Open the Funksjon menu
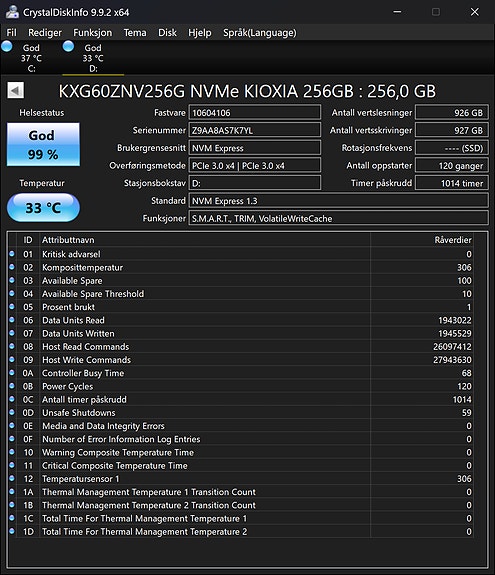 [92, 33]
